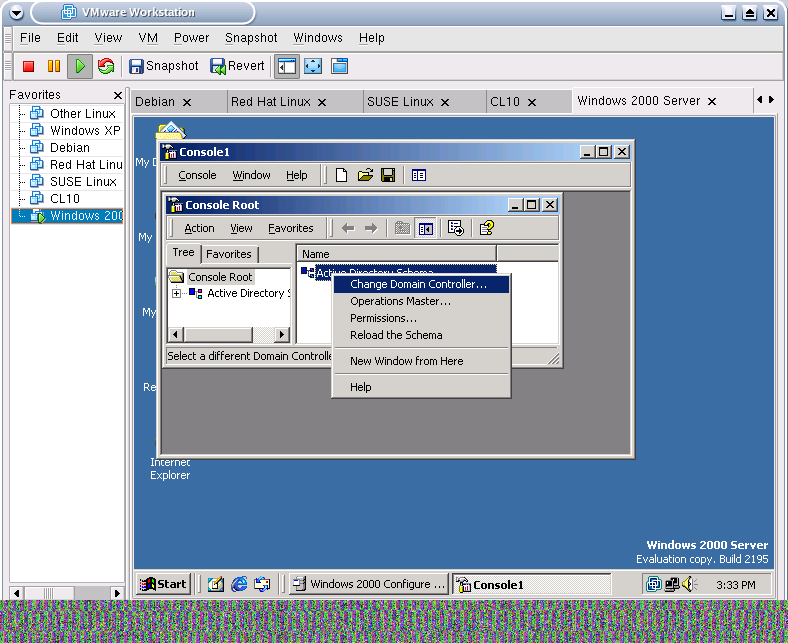788x643 pixels.
Task: Open the Edit menu in VMware
Action: pyautogui.click(x=67, y=38)
